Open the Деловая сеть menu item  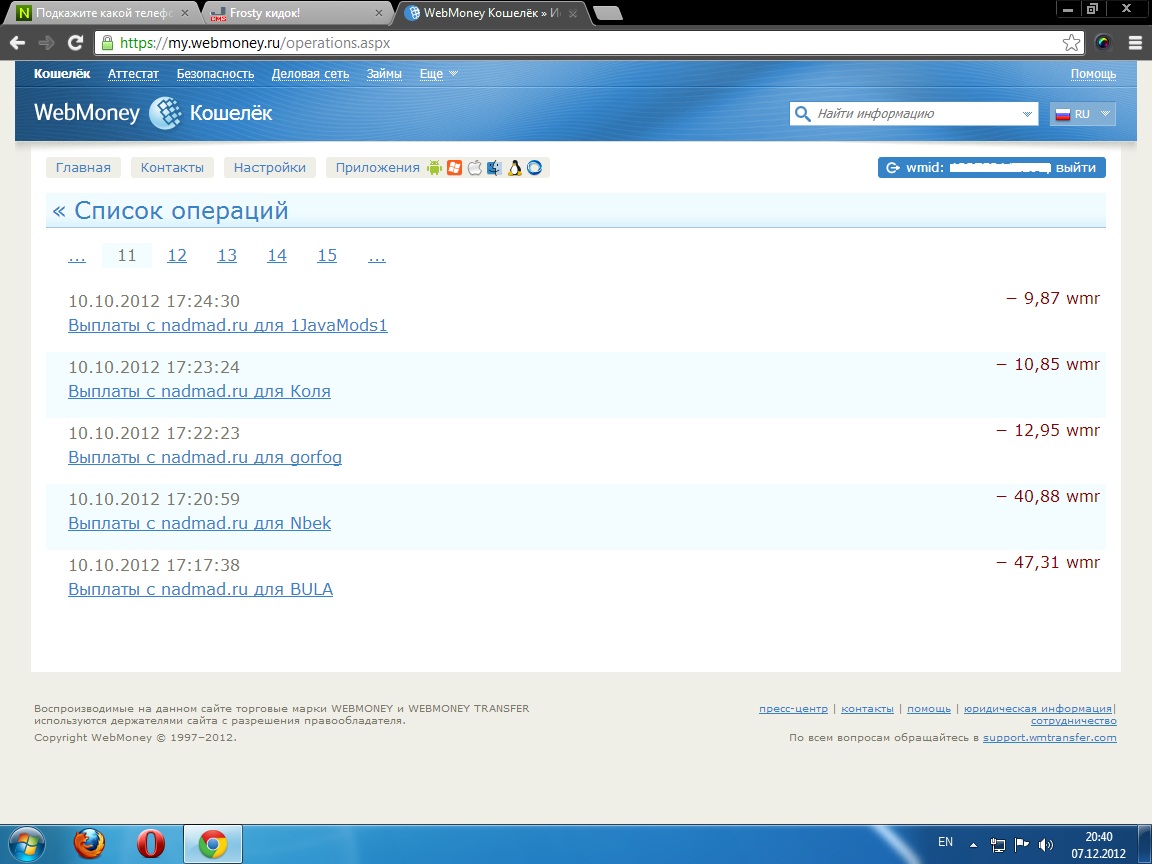310,73
